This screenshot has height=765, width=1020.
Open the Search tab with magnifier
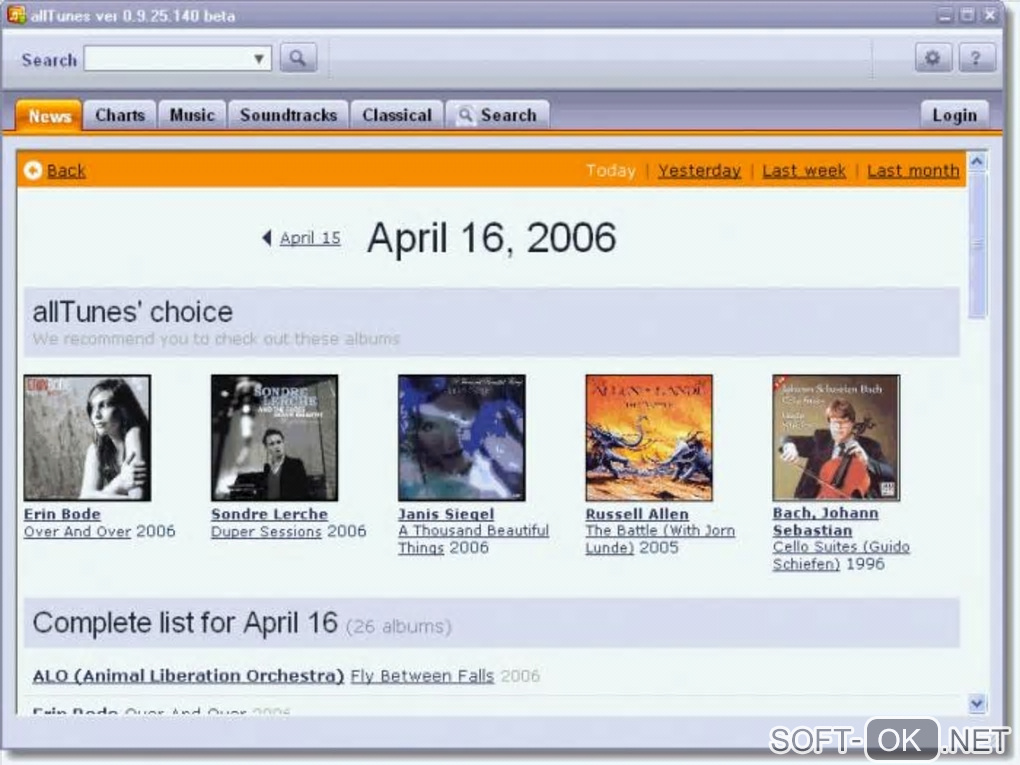[498, 115]
